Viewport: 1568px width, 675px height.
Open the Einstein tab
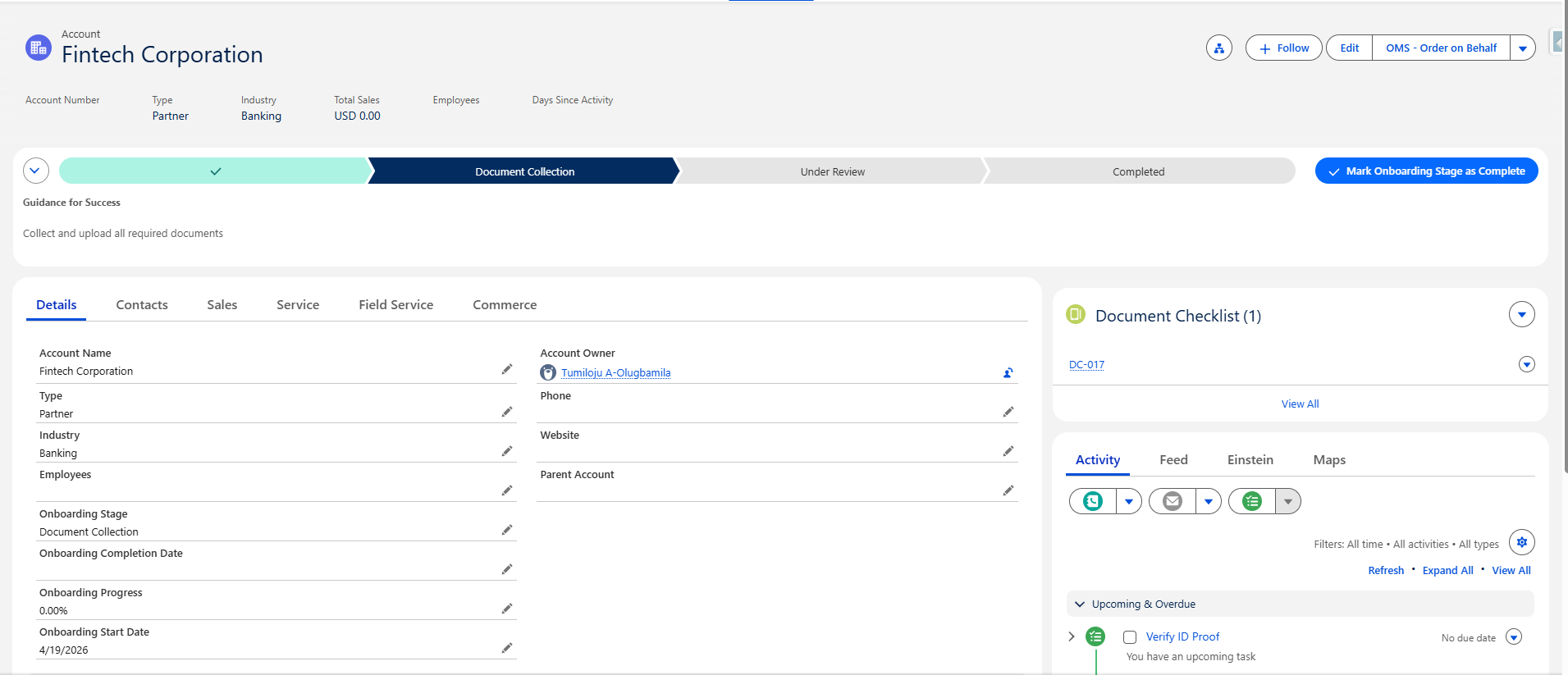click(x=1250, y=460)
